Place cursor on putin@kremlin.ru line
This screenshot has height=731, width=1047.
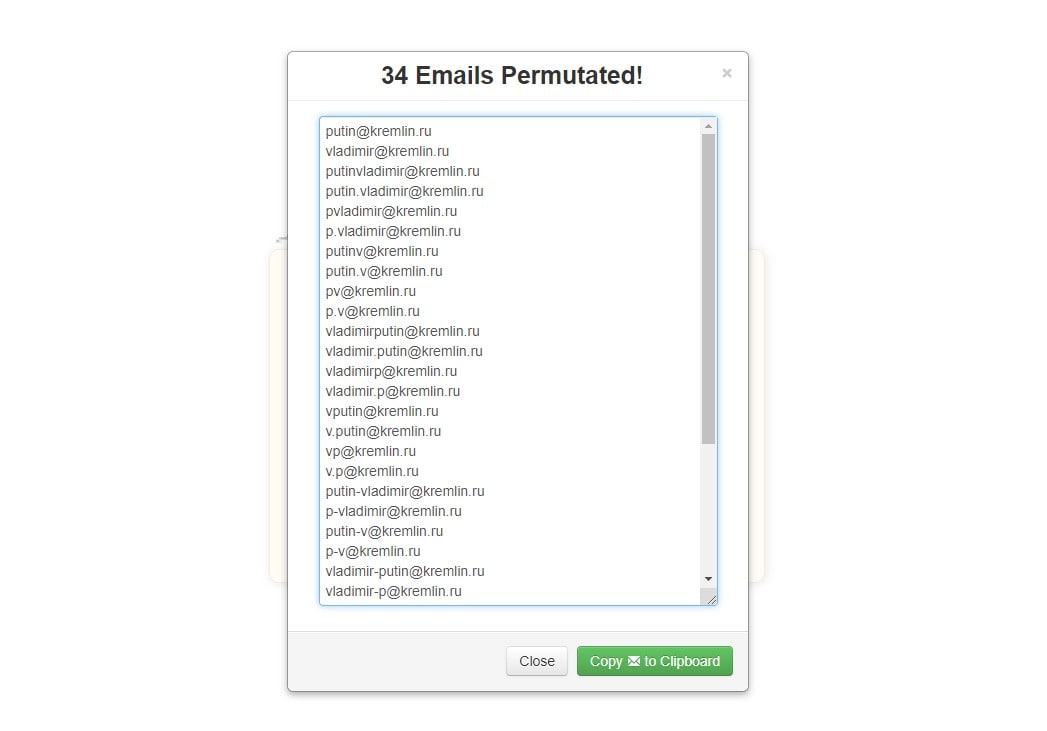pyautogui.click(x=379, y=131)
